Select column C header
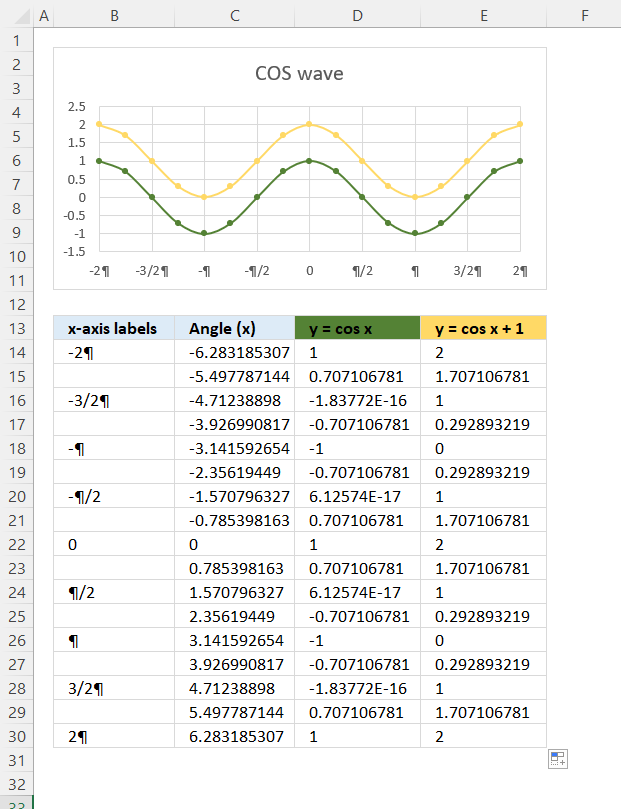 point(235,15)
